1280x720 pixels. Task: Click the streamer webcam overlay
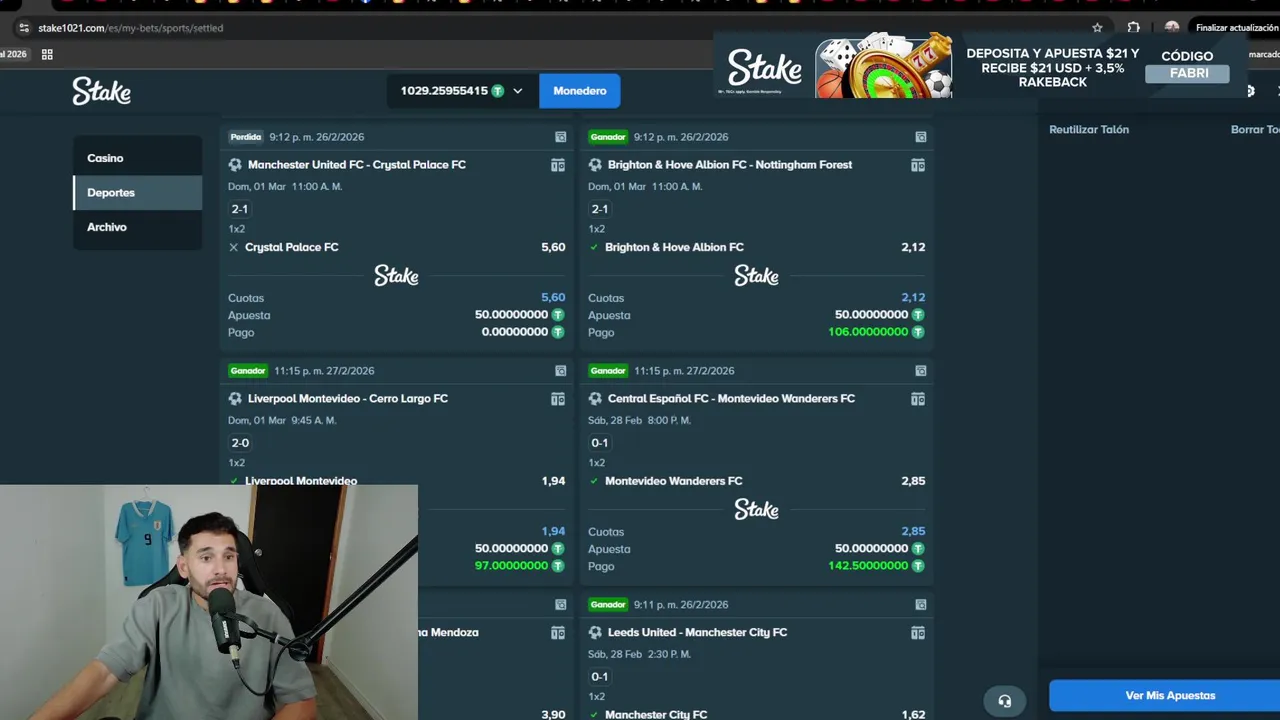coord(209,603)
